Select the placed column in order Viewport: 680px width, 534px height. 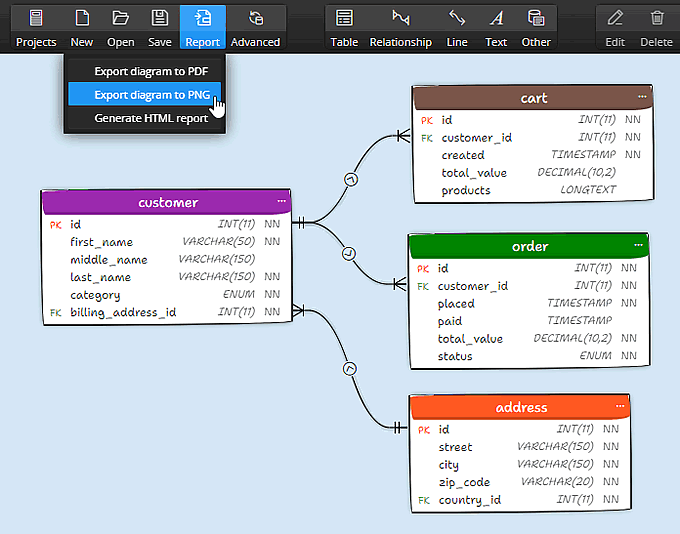point(529,303)
